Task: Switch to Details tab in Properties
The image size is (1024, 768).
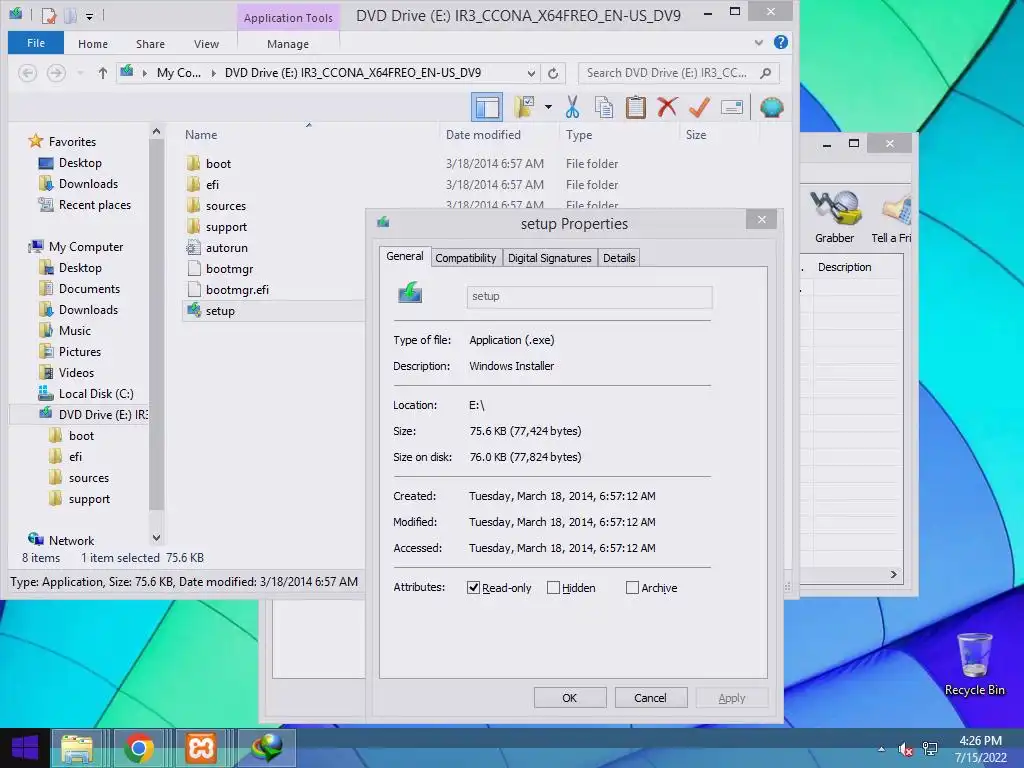Action: [x=619, y=258]
